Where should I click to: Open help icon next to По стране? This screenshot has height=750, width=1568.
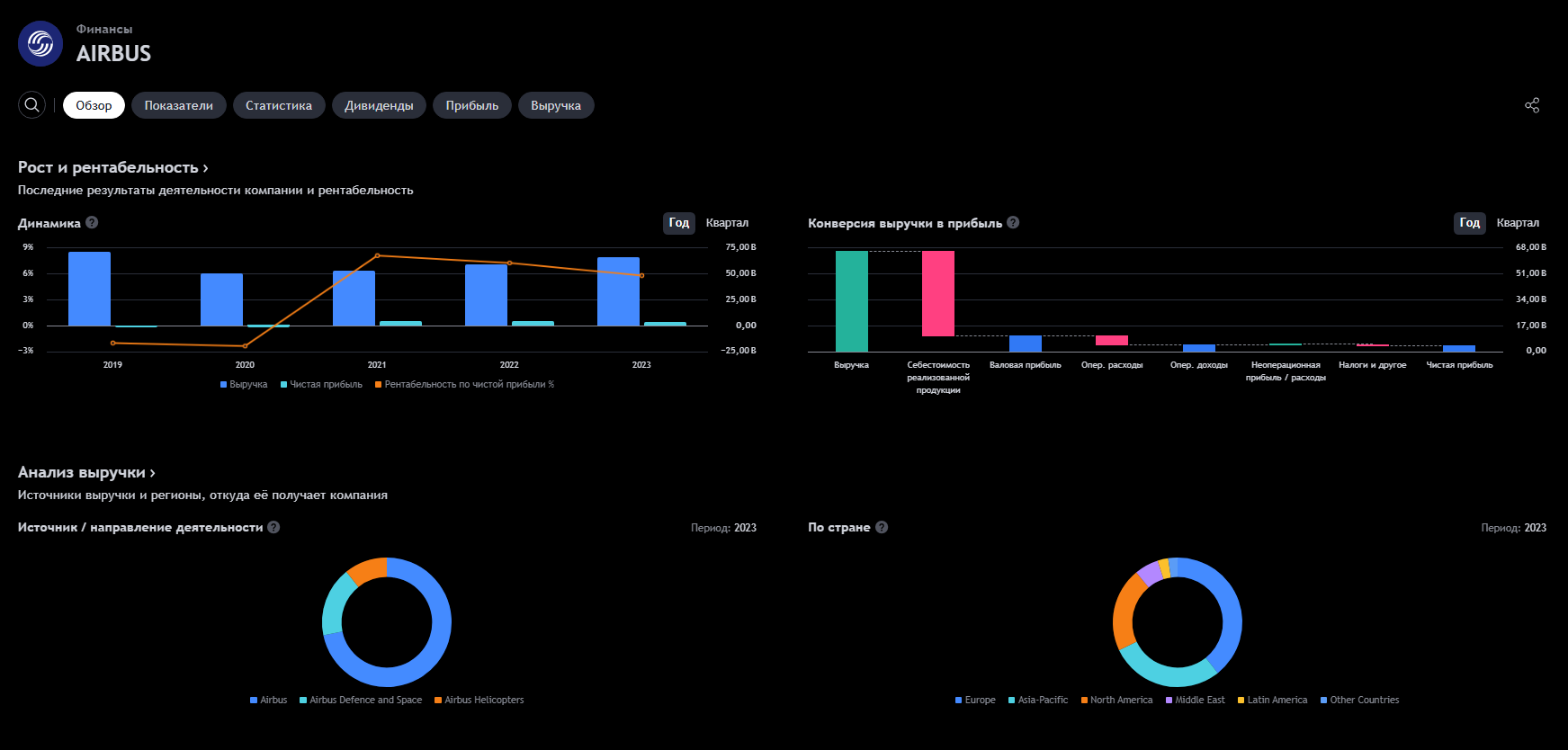coord(882,527)
